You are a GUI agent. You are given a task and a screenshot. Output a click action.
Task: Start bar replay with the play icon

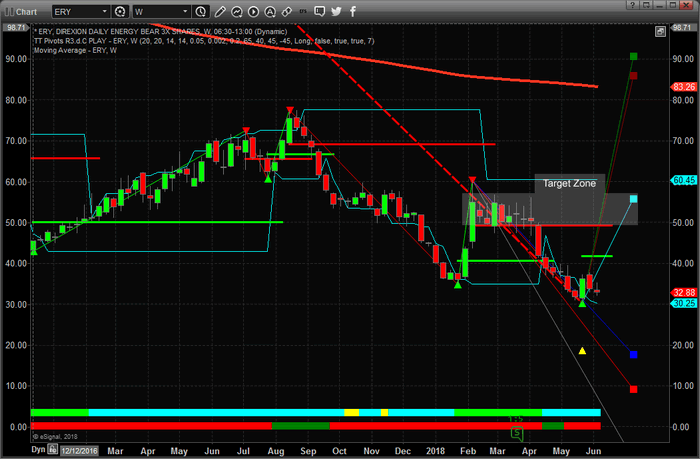coord(253,12)
